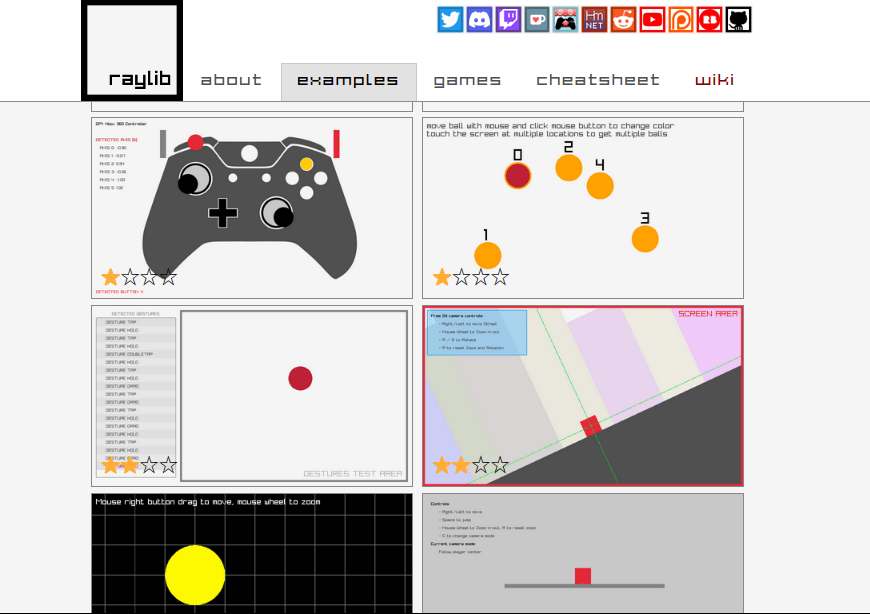Go to the about tab
Image resolution: width=870 pixels, height=614 pixels.
click(231, 80)
